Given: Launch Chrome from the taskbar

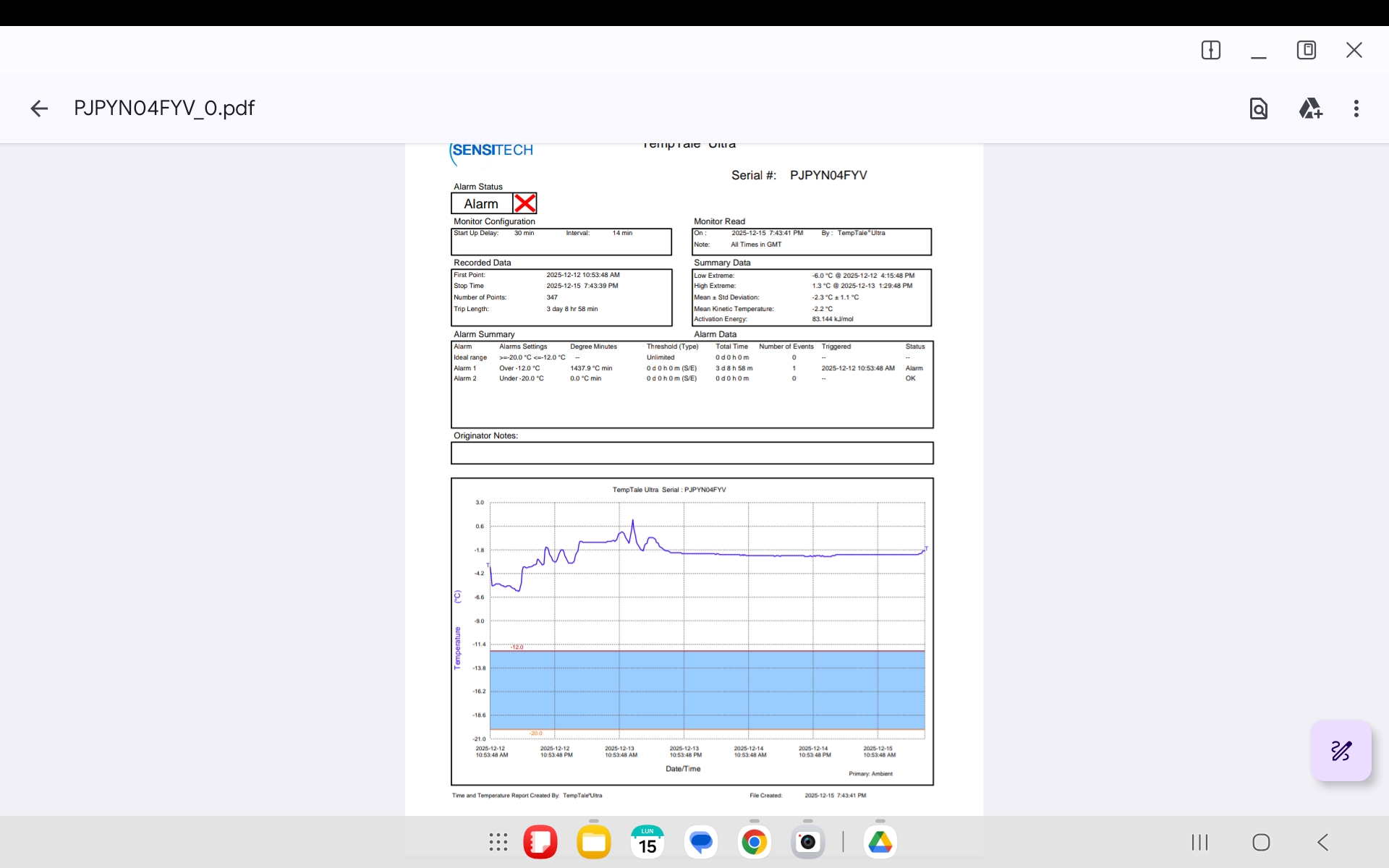Looking at the screenshot, I should click(x=754, y=842).
